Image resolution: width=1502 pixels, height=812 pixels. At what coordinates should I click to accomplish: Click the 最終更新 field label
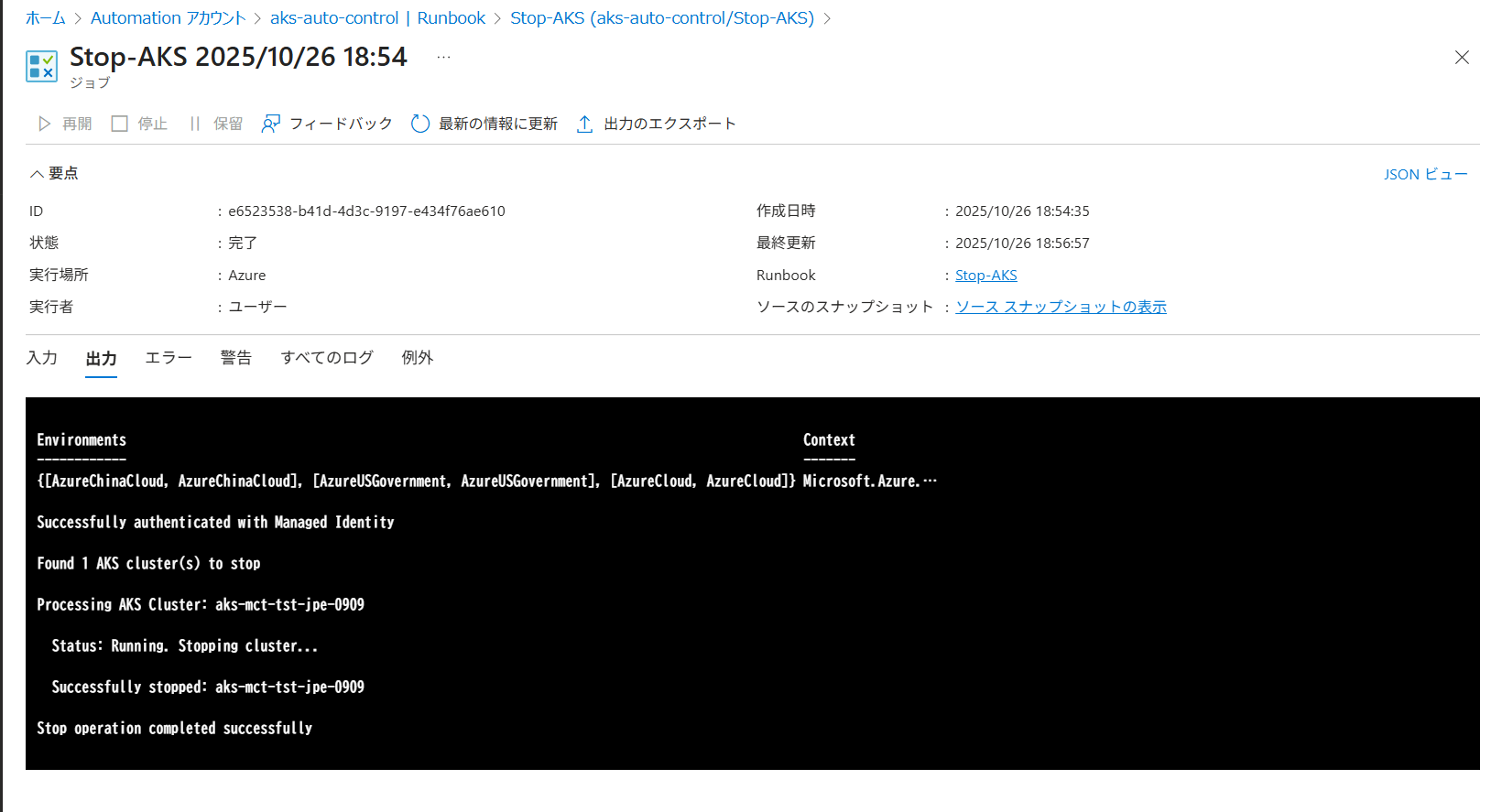pyautogui.click(x=786, y=243)
